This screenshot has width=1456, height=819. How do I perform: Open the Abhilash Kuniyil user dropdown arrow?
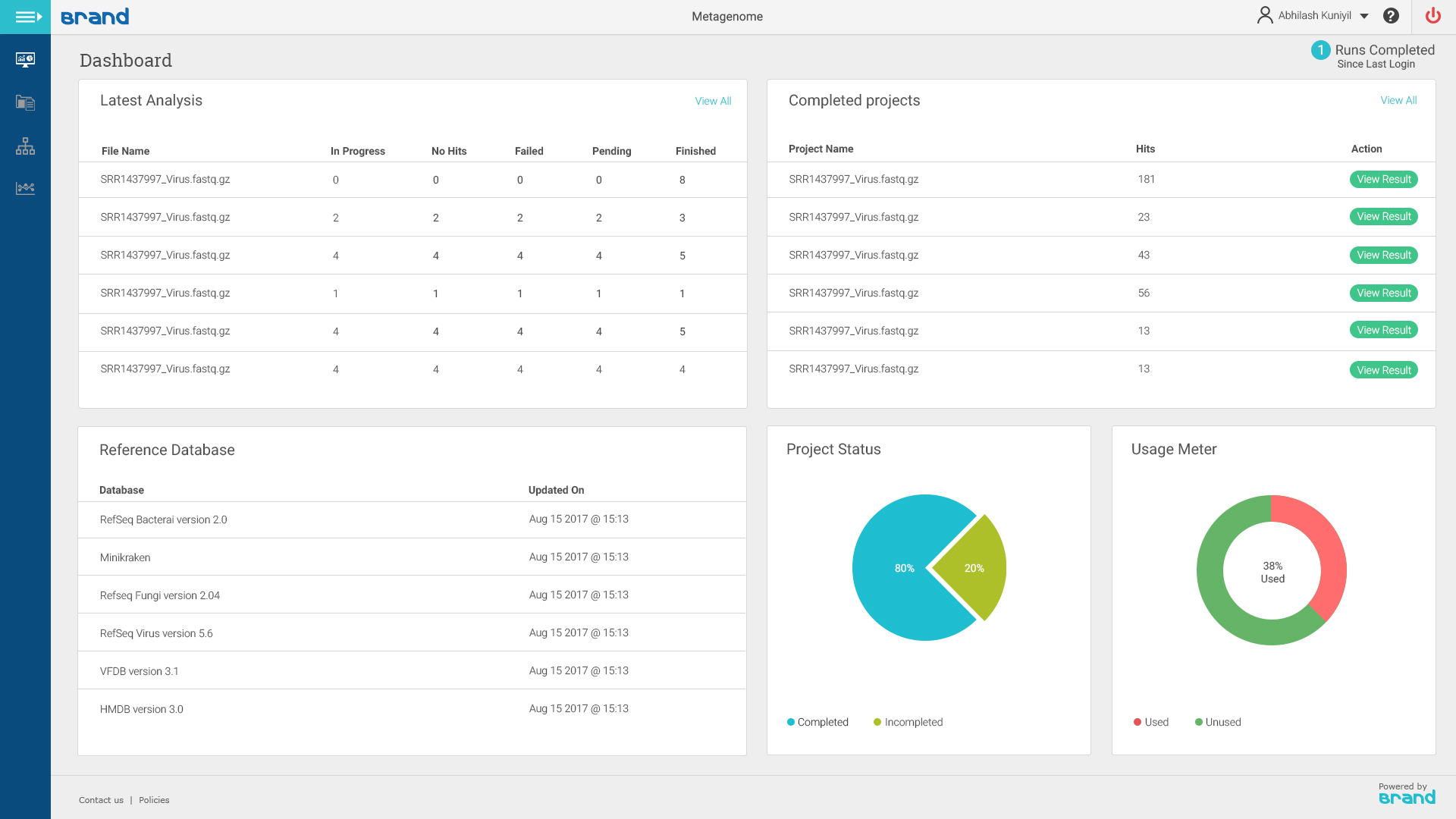tap(1364, 16)
